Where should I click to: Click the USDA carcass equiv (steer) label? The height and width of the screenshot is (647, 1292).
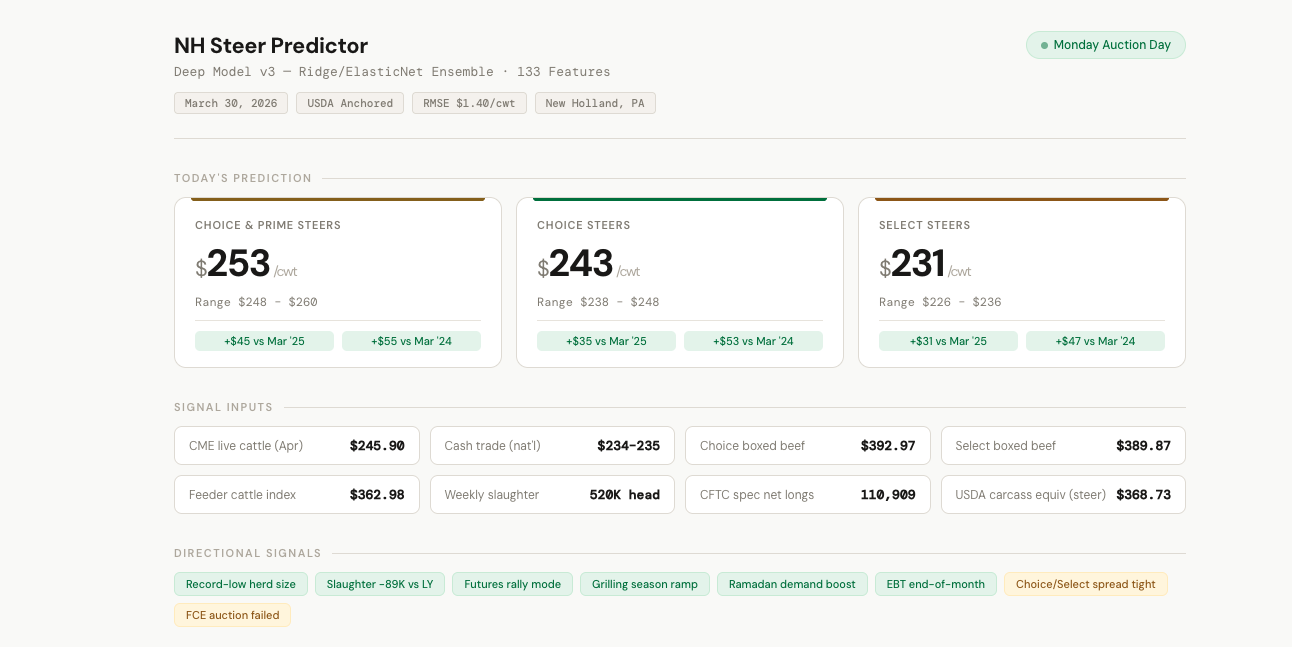tap(1031, 495)
